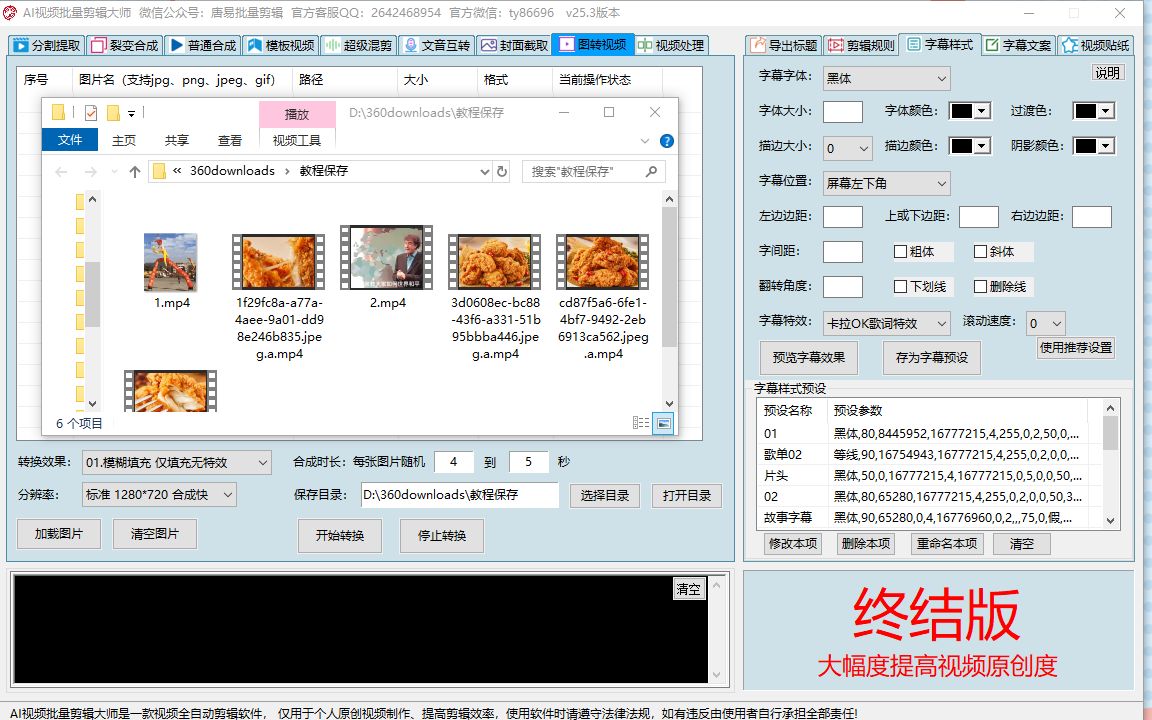Enable the 粗体 bold checkbox

pyautogui.click(x=898, y=251)
